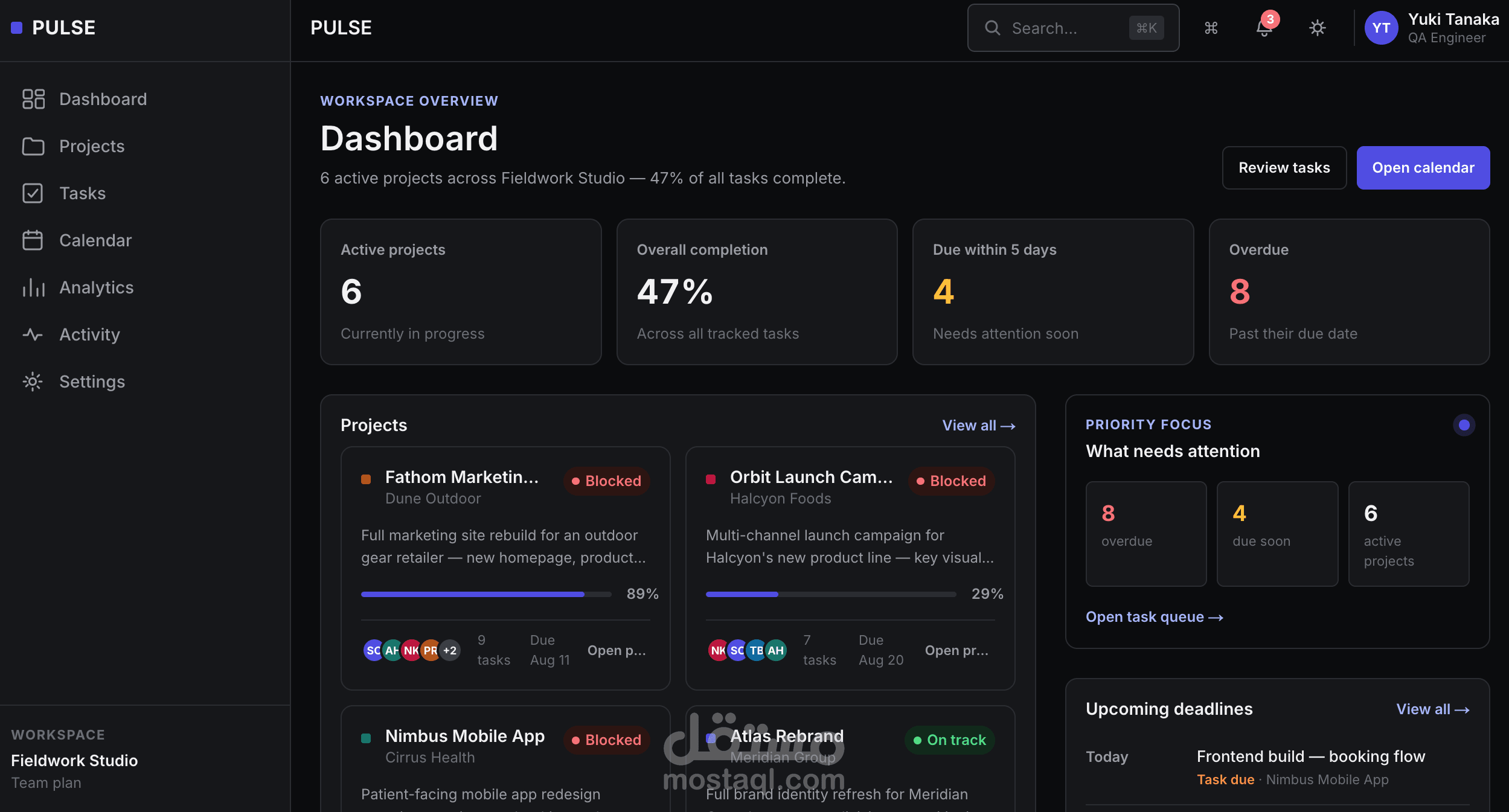Screen dimensions: 1509x812
Task: Click the AH avatar on Orbit Launch card
Action: [776, 650]
